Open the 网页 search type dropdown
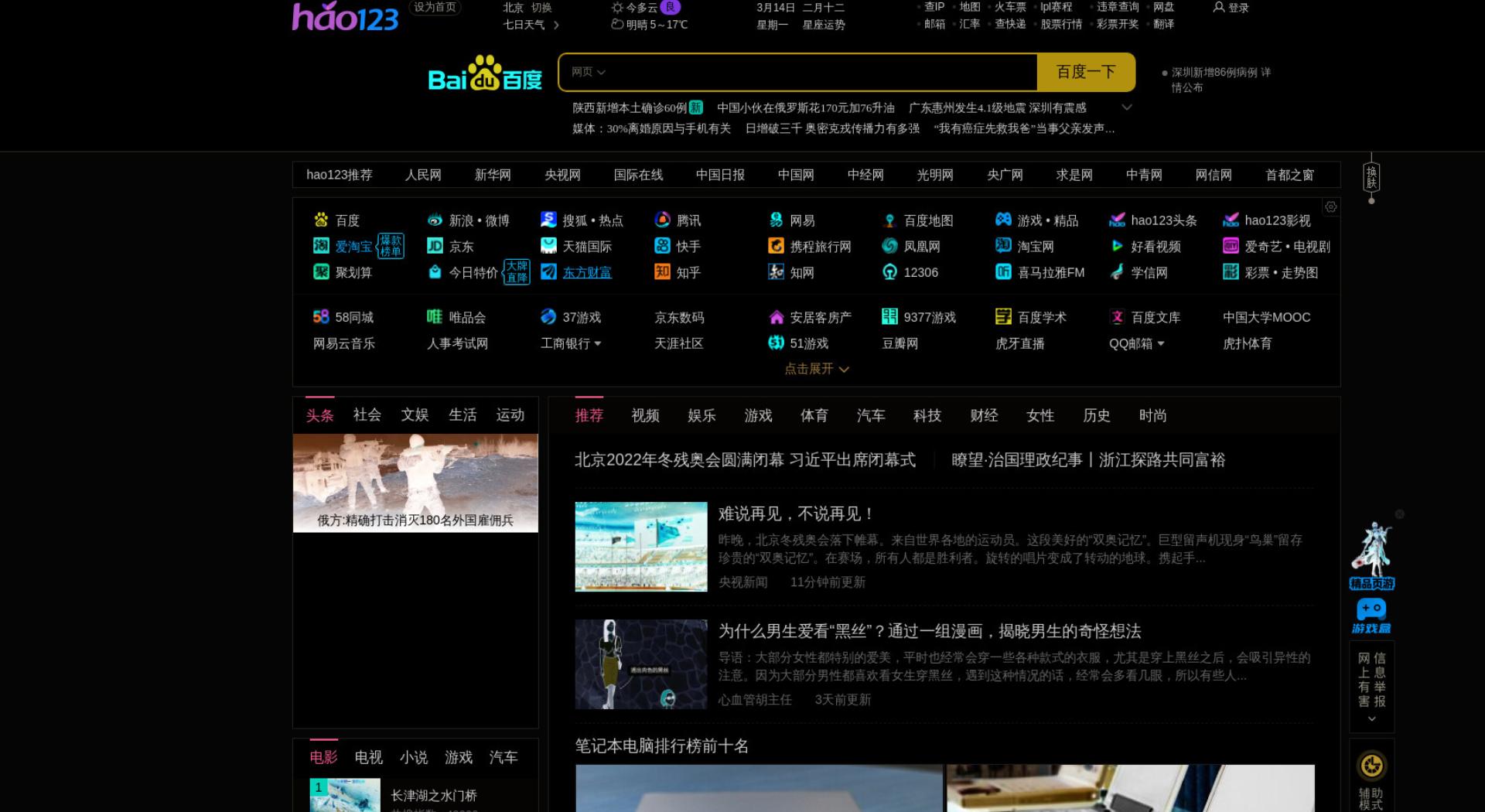Screen dimensions: 1485x812 pyautogui.click(x=588, y=72)
